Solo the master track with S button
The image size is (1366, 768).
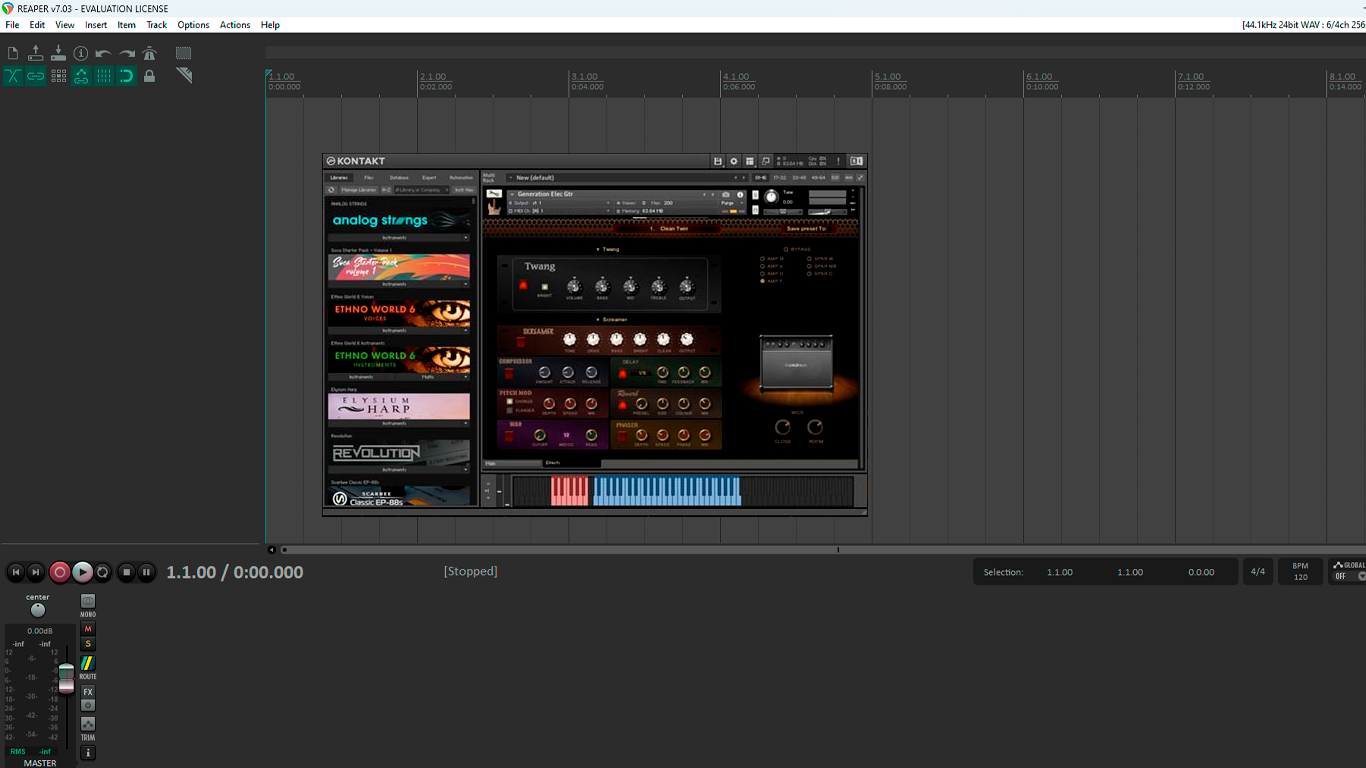[x=88, y=644]
